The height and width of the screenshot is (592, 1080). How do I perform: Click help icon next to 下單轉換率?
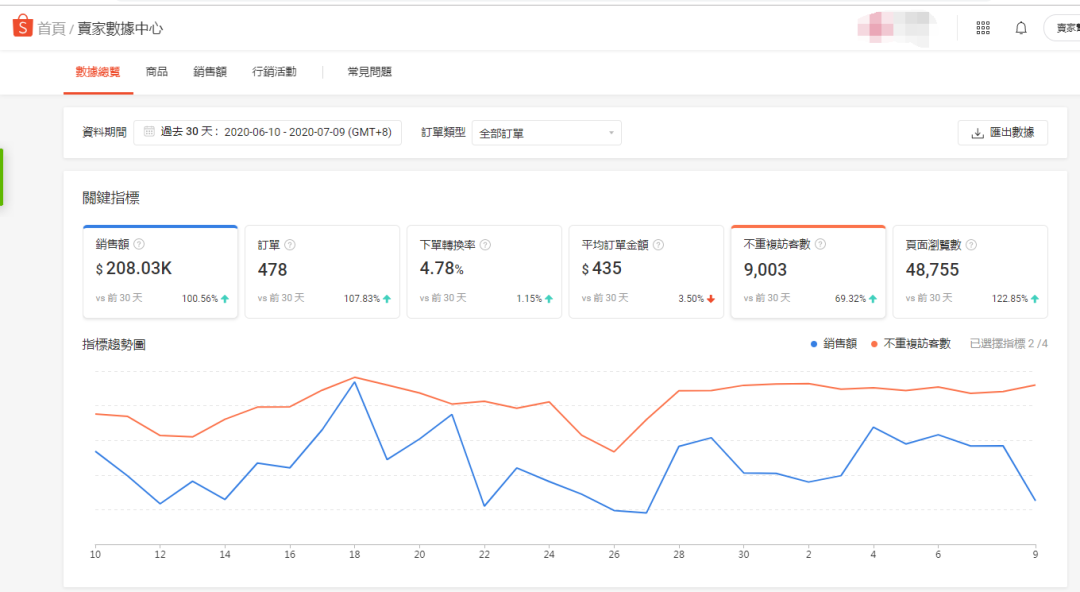[x=485, y=245]
